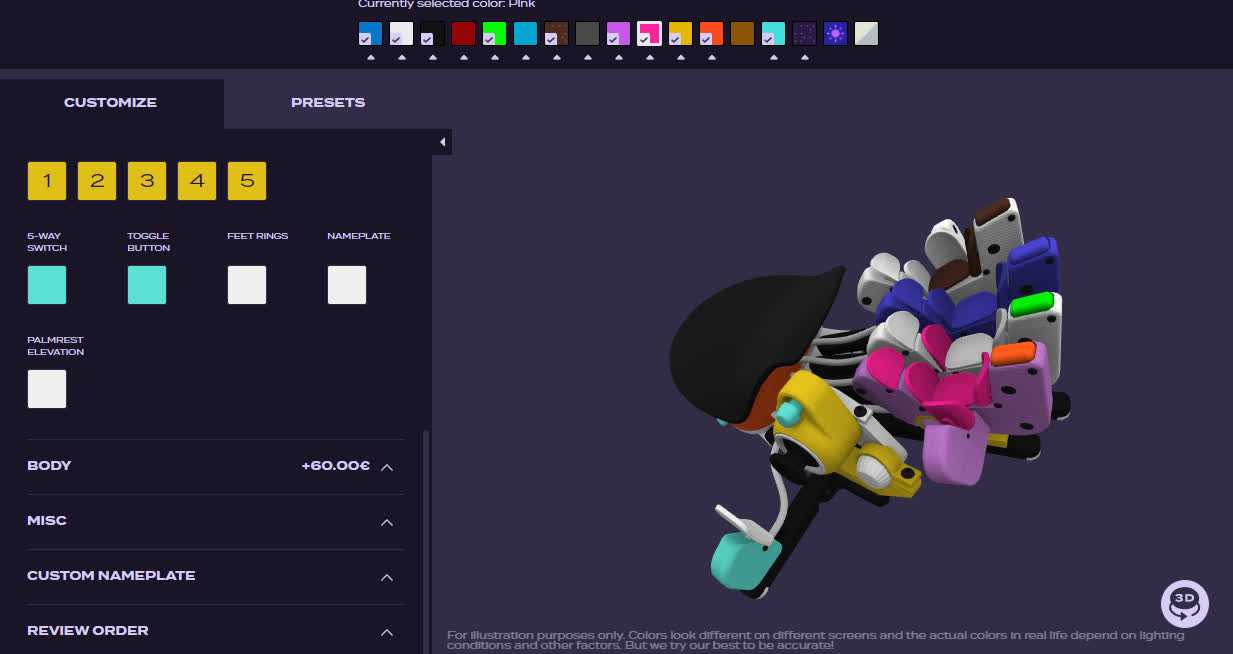
Task: Select the glowing starburst pattern swatch
Action: [835, 34]
